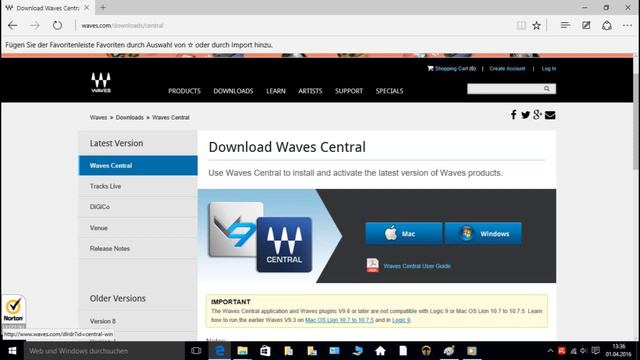The image size is (640, 360).
Task: Click the site search magnifier icon
Action: click(547, 89)
